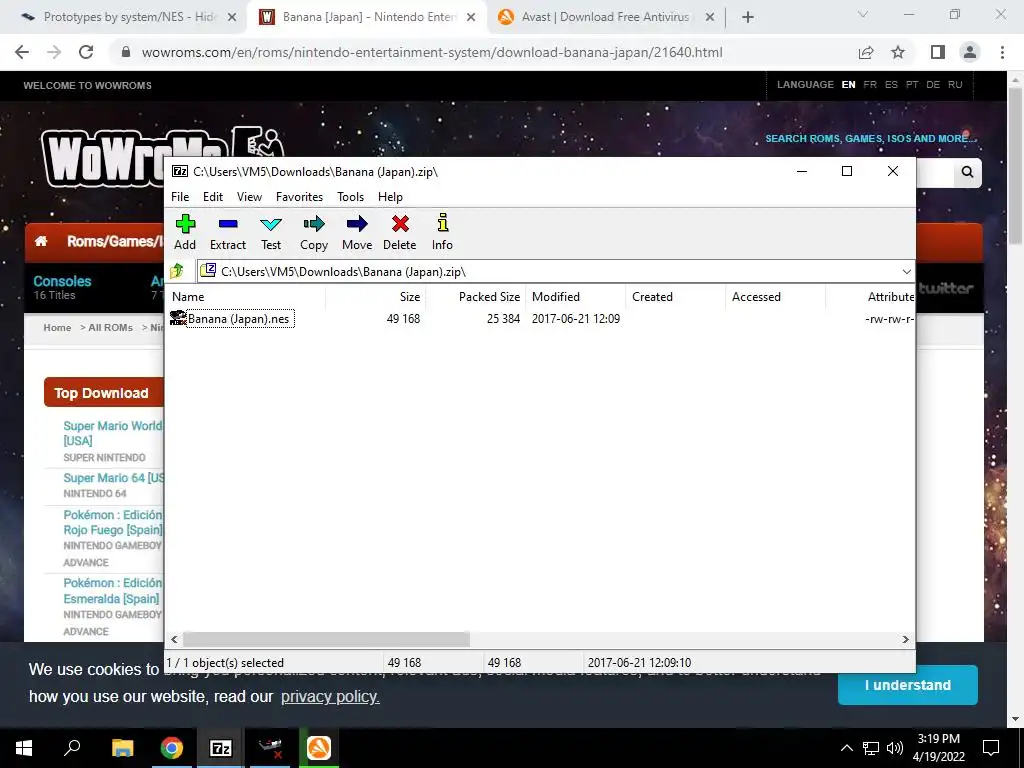The width and height of the screenshot is (1024, 768).
Task: Click the right scroll arrow in 7-Zip list
Action: tap(906, 639)
